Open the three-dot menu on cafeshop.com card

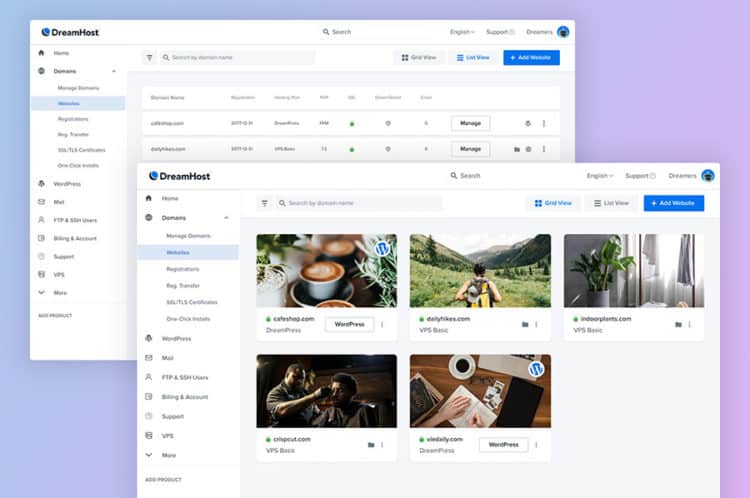tap(382, 324)
